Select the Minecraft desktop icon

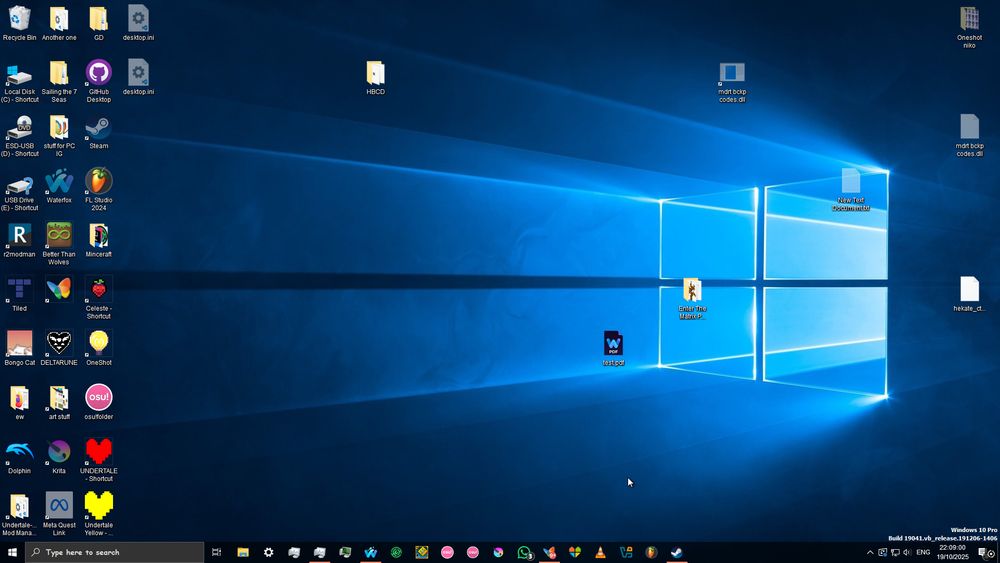(99, 240)
